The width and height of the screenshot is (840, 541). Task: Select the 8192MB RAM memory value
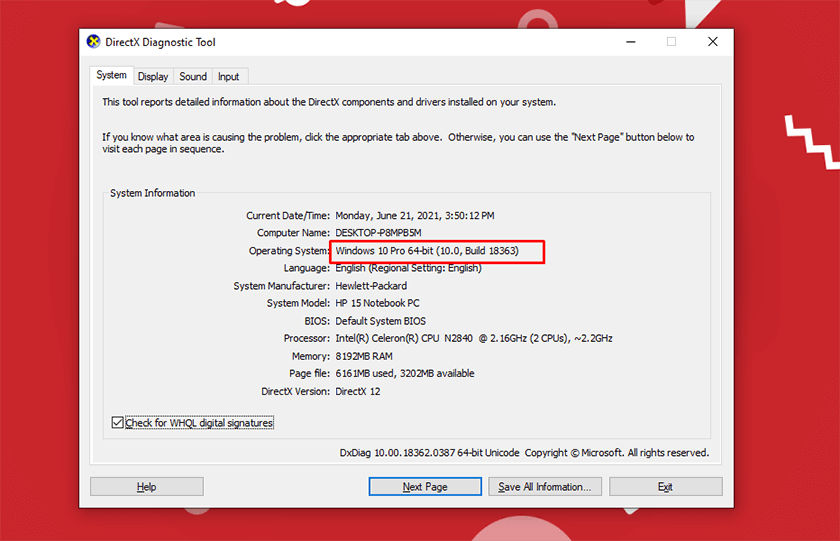364,356
